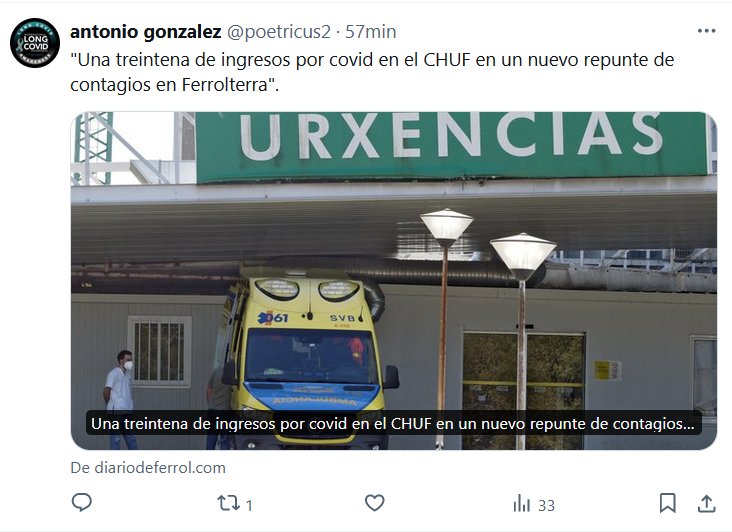The image size is (732, 532).
Task: Like the tweet with the heart icon
Action: [374, 503]
